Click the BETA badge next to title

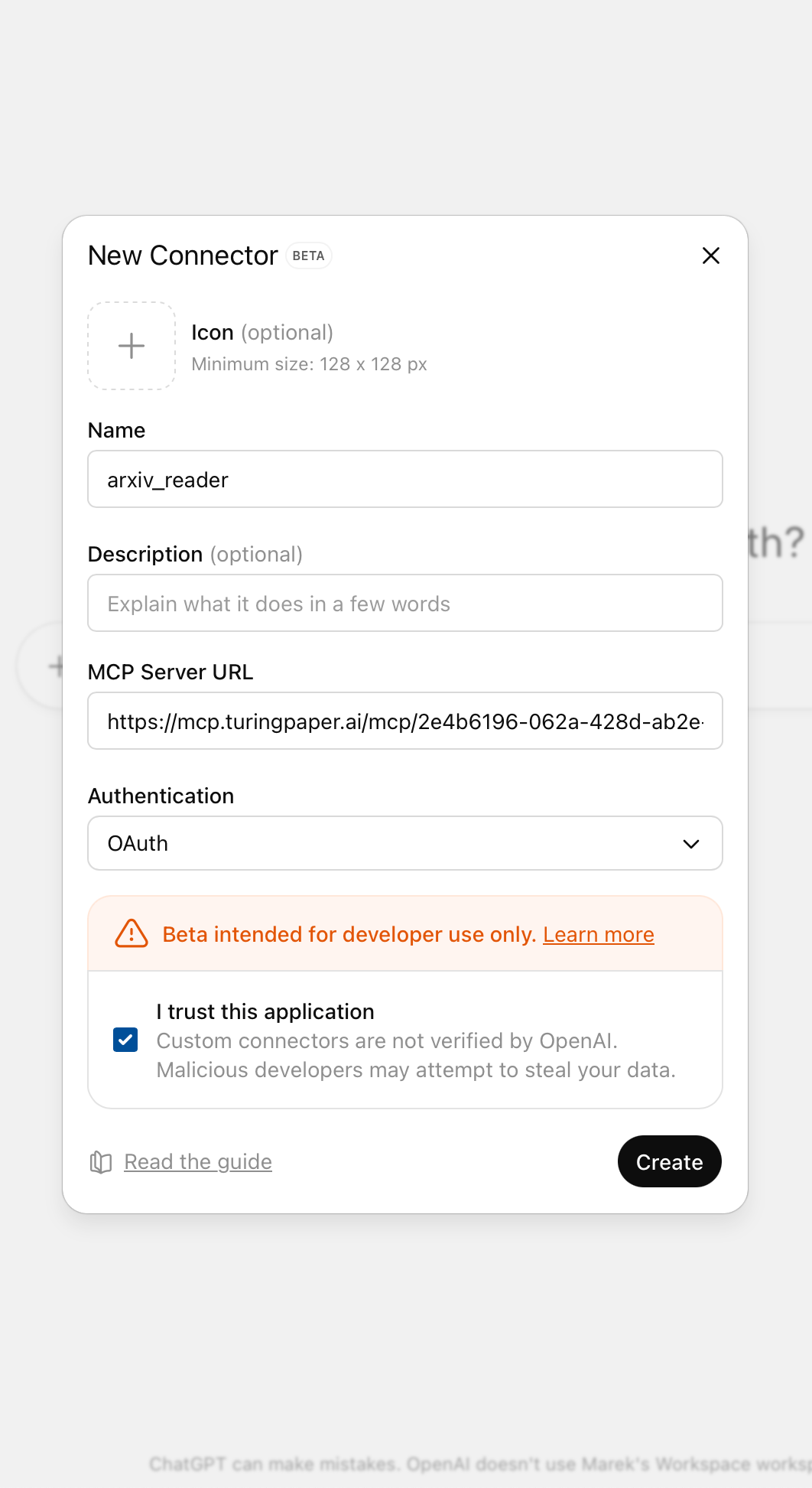(309, 256)
